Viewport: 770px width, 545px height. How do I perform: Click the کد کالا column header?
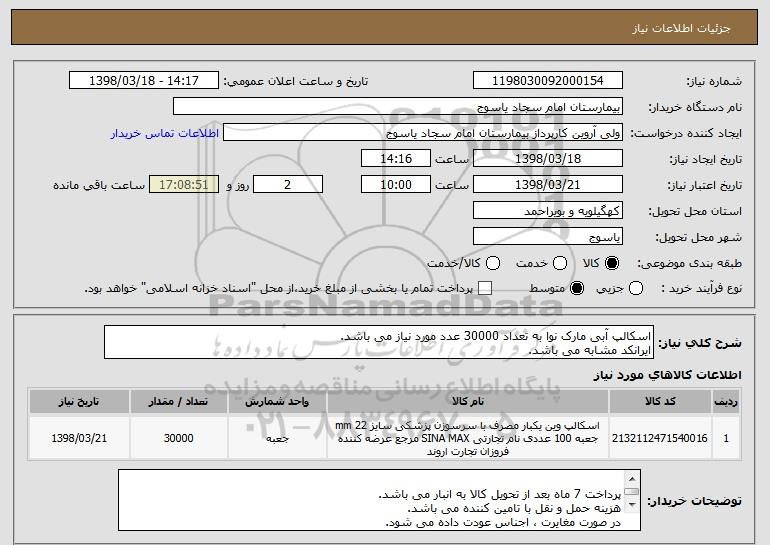tap(660, 402)
